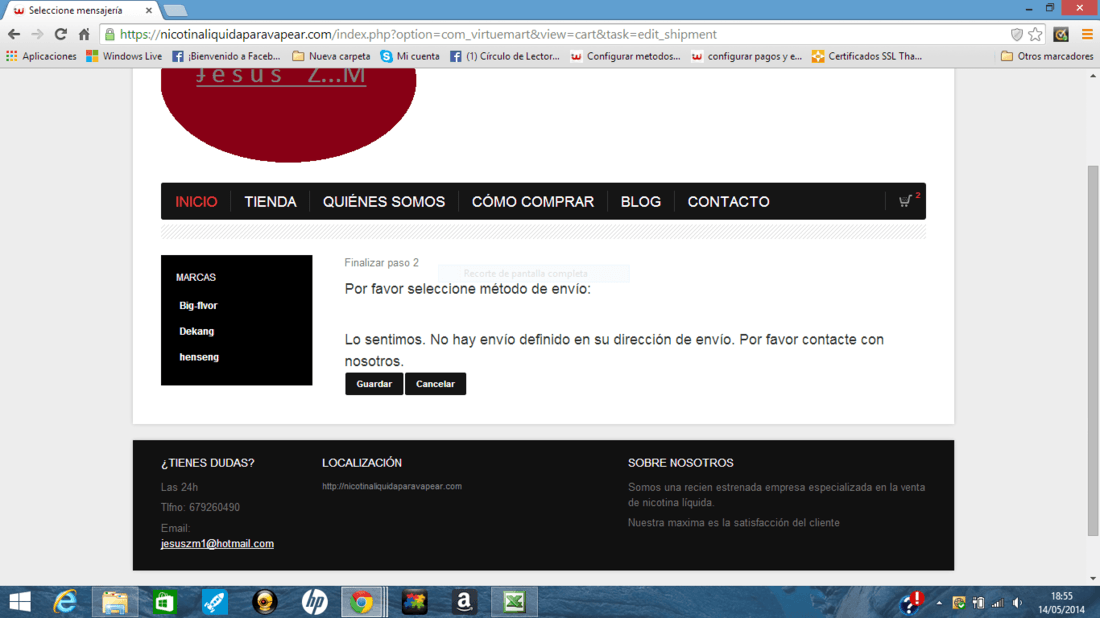Click the Guardar button
The height and width of the screenshot is (618, 1100).
pyautogui.click(x=374, y=384)
